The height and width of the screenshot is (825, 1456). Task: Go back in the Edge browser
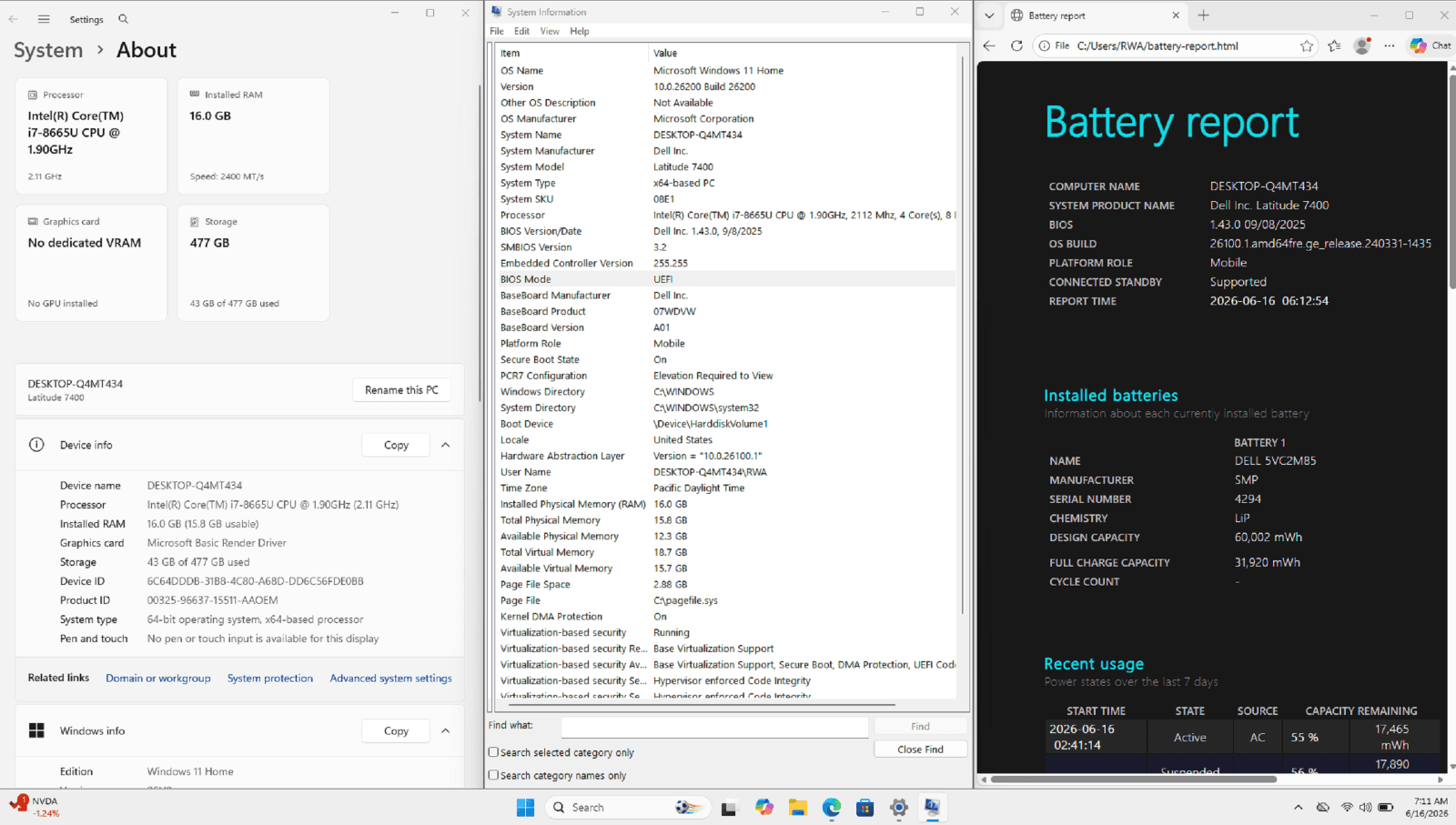990,45
